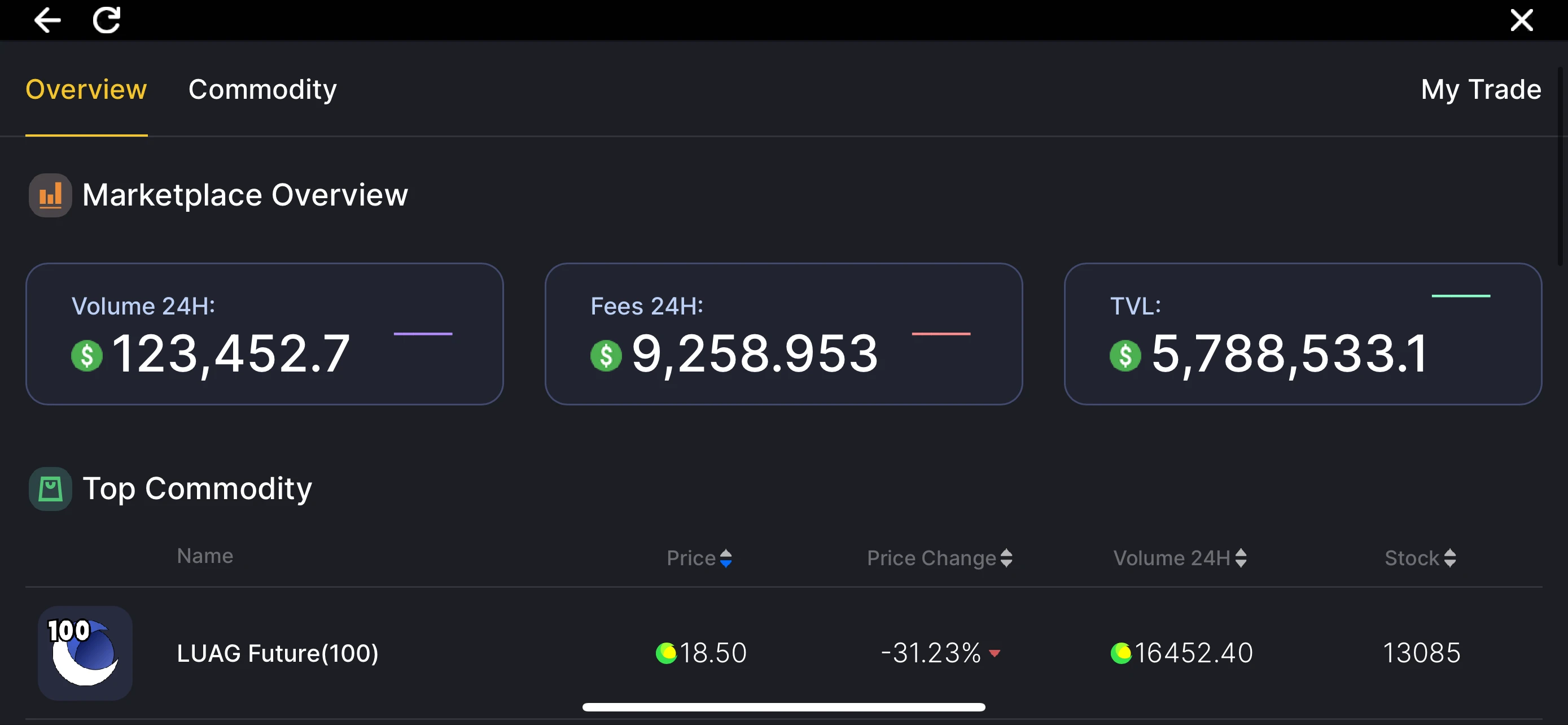The image size is (1568, 725).
Task: Switch to the Commodity tab
Action: (262, 89)
